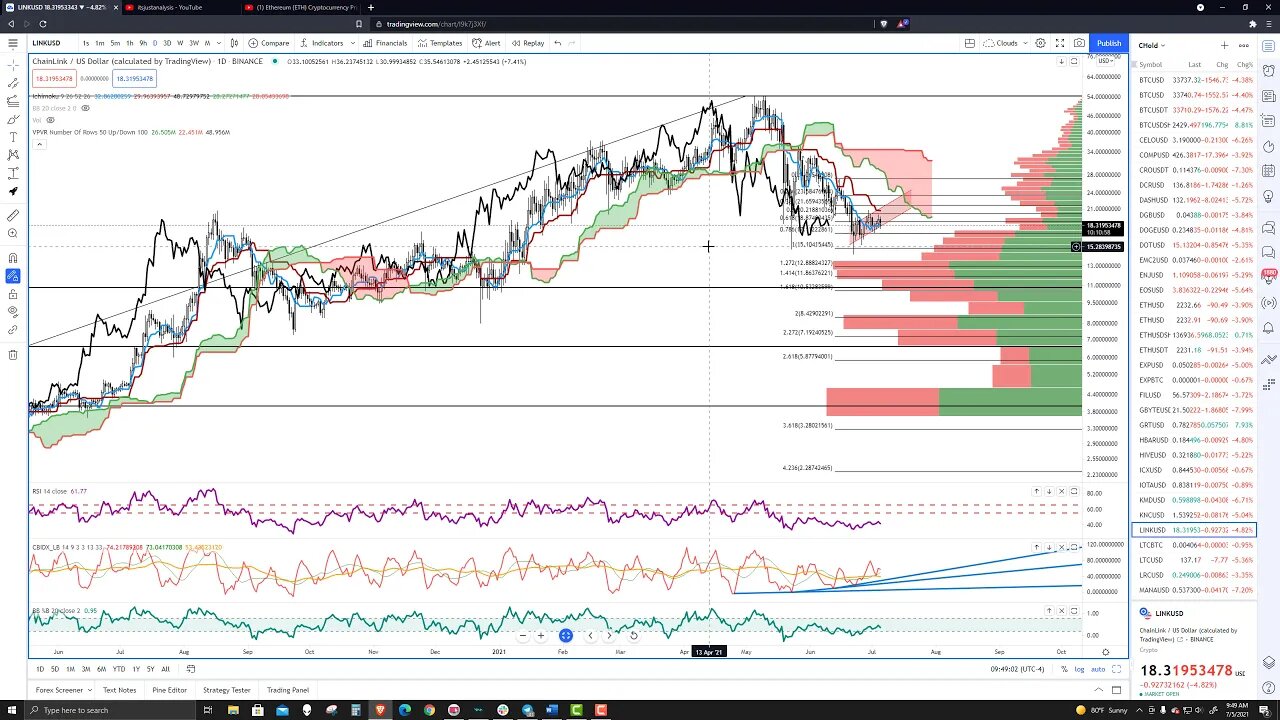The image size is (1280, 720).
Task: Open the CHold watchlist dropdown
Action: [1151, 45]
